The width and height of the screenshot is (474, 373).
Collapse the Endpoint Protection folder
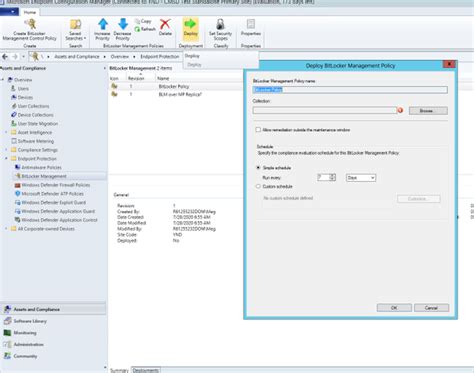pyautogui.click(x=6, y=159)
